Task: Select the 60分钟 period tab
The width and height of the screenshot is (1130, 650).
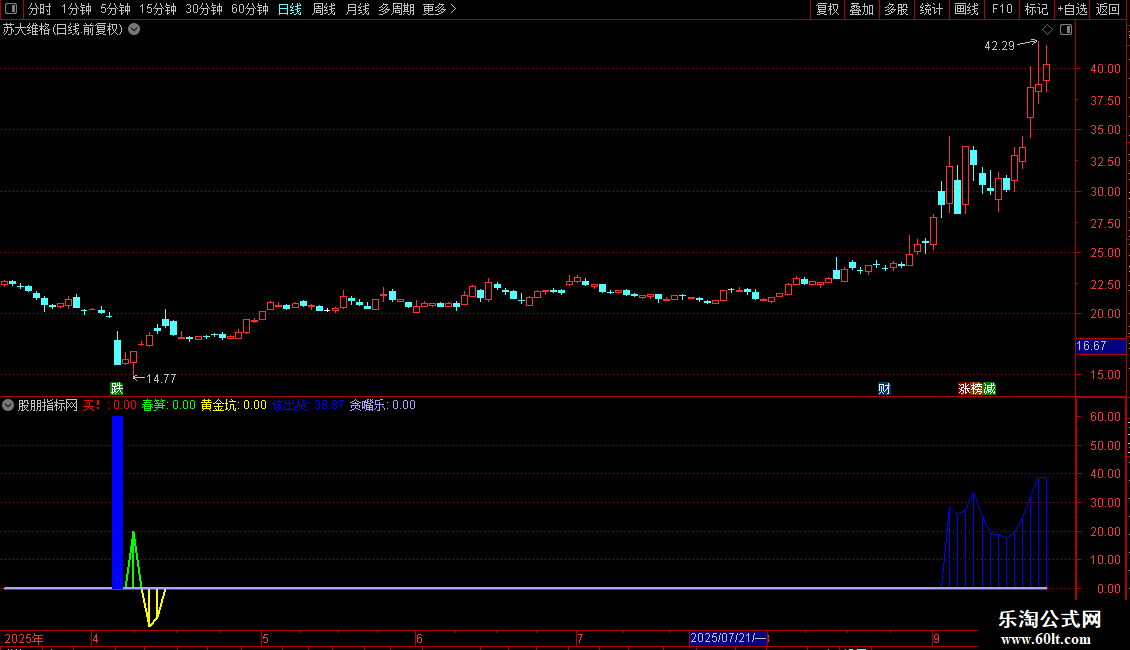Action: pos(249,9)
